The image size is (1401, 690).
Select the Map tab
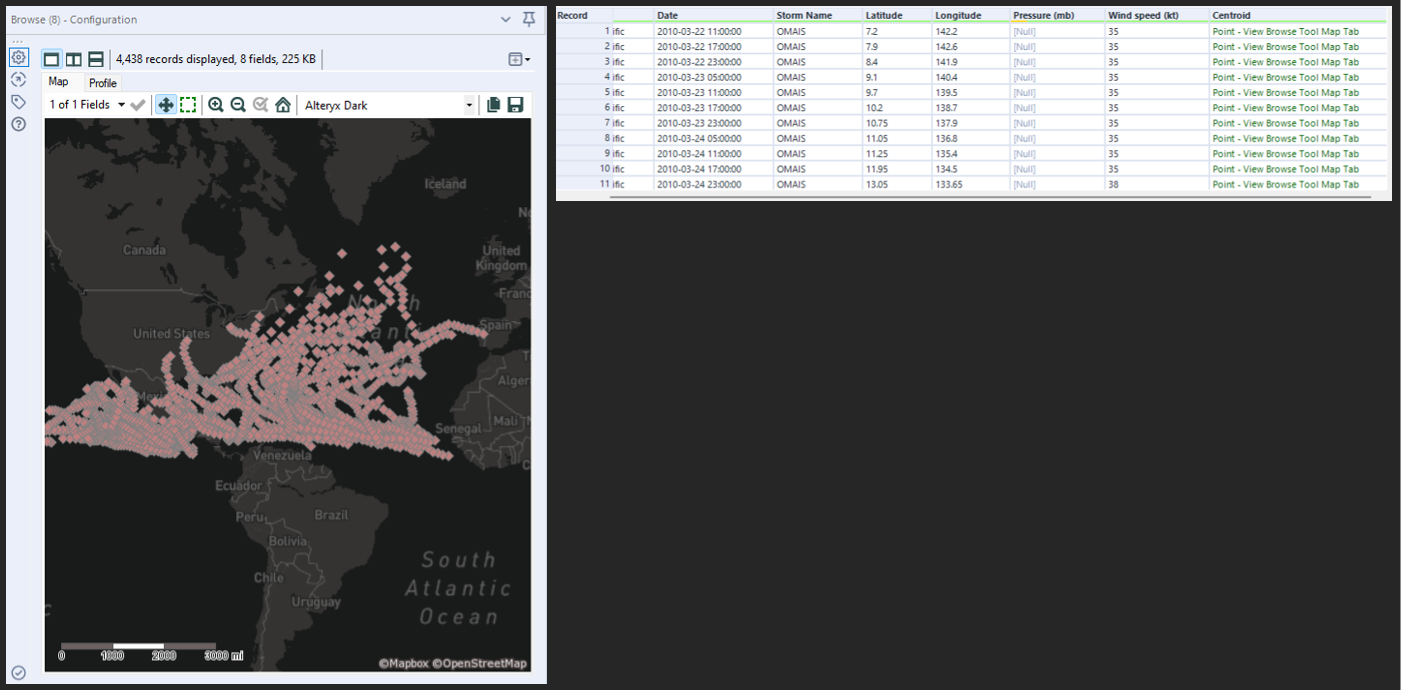click(59, 82)
